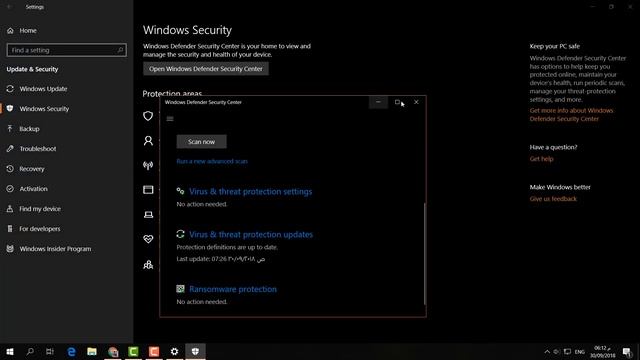
Task: Click the Virus & threat protection shield icon
Action: [x=148, y=116]
